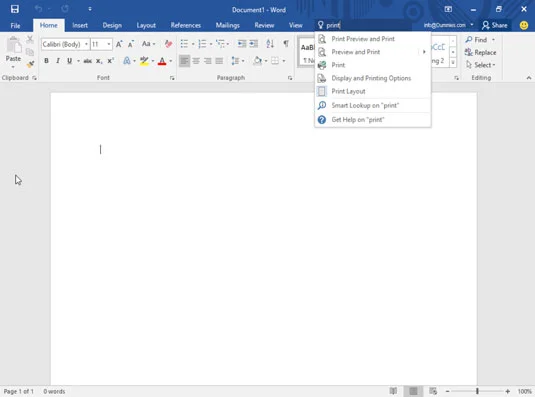Open the Borders dropdown arrow
Viewport: 535px width, 397px height.
[x=284, y=61]
